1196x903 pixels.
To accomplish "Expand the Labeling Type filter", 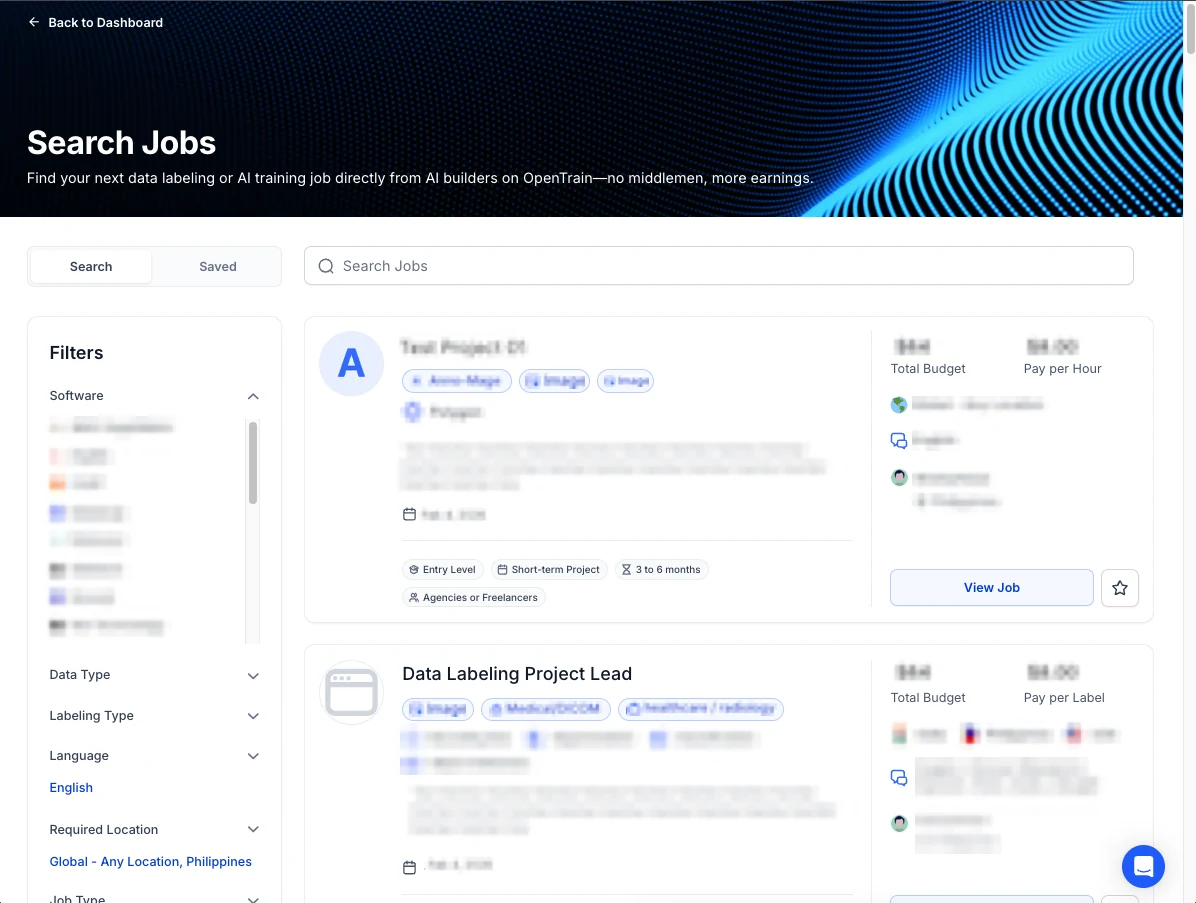I will pyautogui.click(x=253, y=715).
